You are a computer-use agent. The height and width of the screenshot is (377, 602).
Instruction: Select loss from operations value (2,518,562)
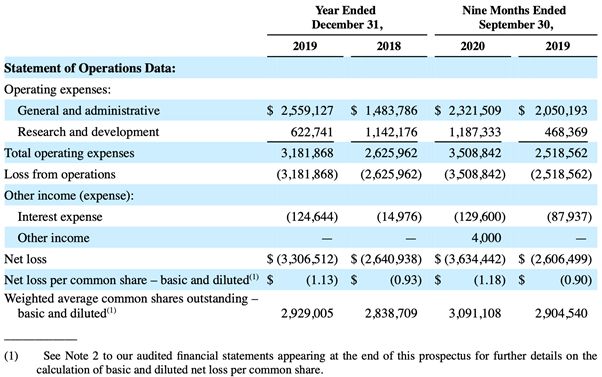tap(561, 174)
